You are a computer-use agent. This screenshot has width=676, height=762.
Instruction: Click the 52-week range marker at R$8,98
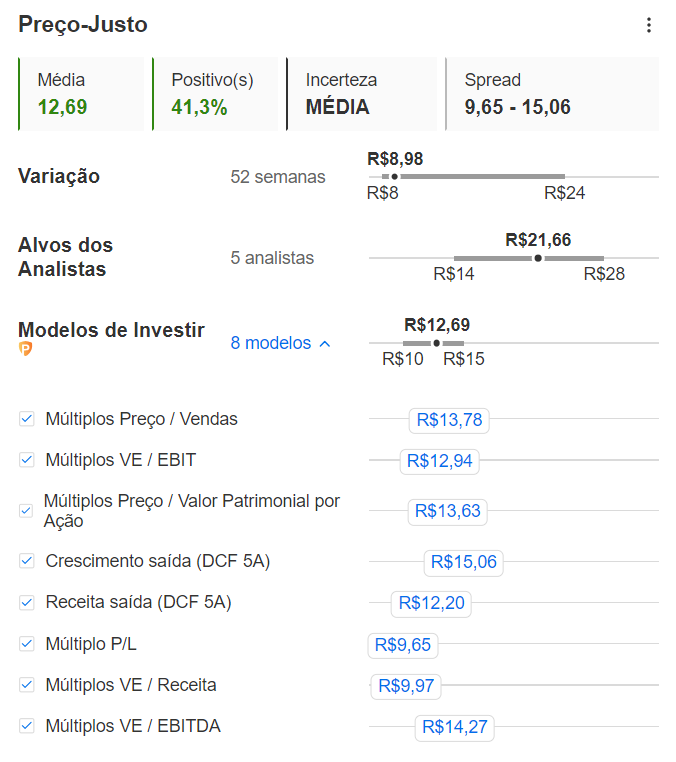click(395, 177)
